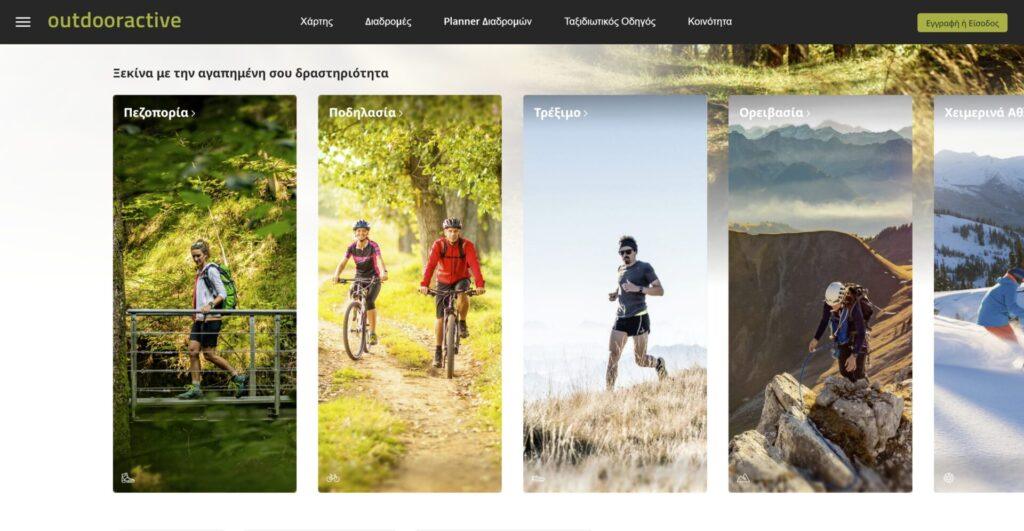
Task: Click mountain icon on Ορειβασία card
Action: pos(743,479)
